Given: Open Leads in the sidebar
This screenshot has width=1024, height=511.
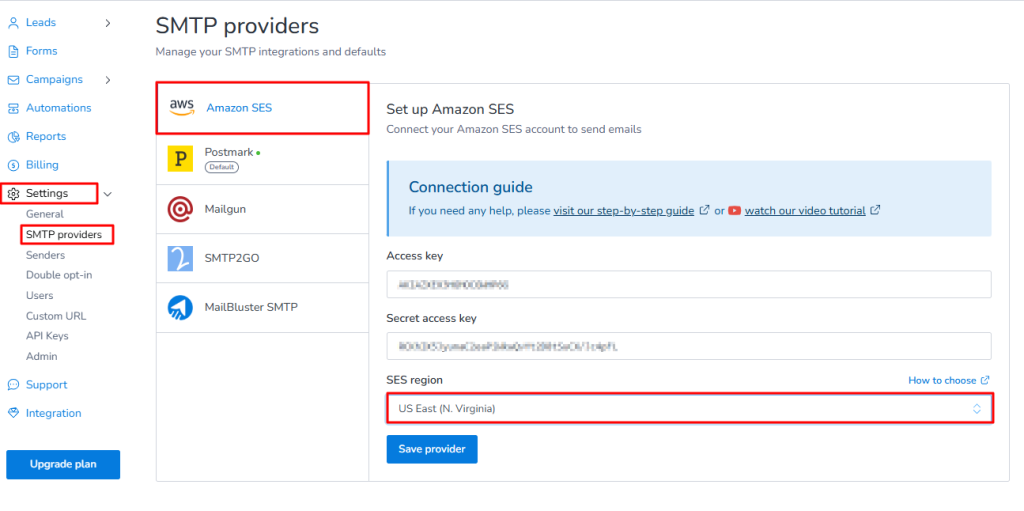Looking at the screenshot, I should pos(41,23).
